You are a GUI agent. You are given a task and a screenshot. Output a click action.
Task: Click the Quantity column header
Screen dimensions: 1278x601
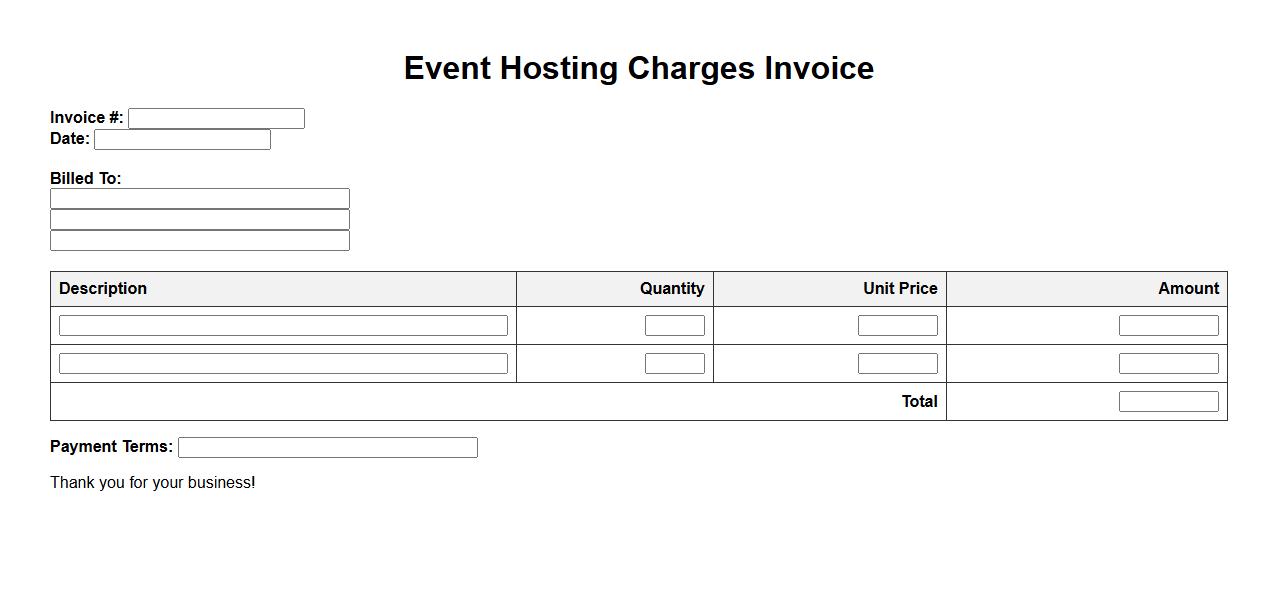click(x=672, y=288)
